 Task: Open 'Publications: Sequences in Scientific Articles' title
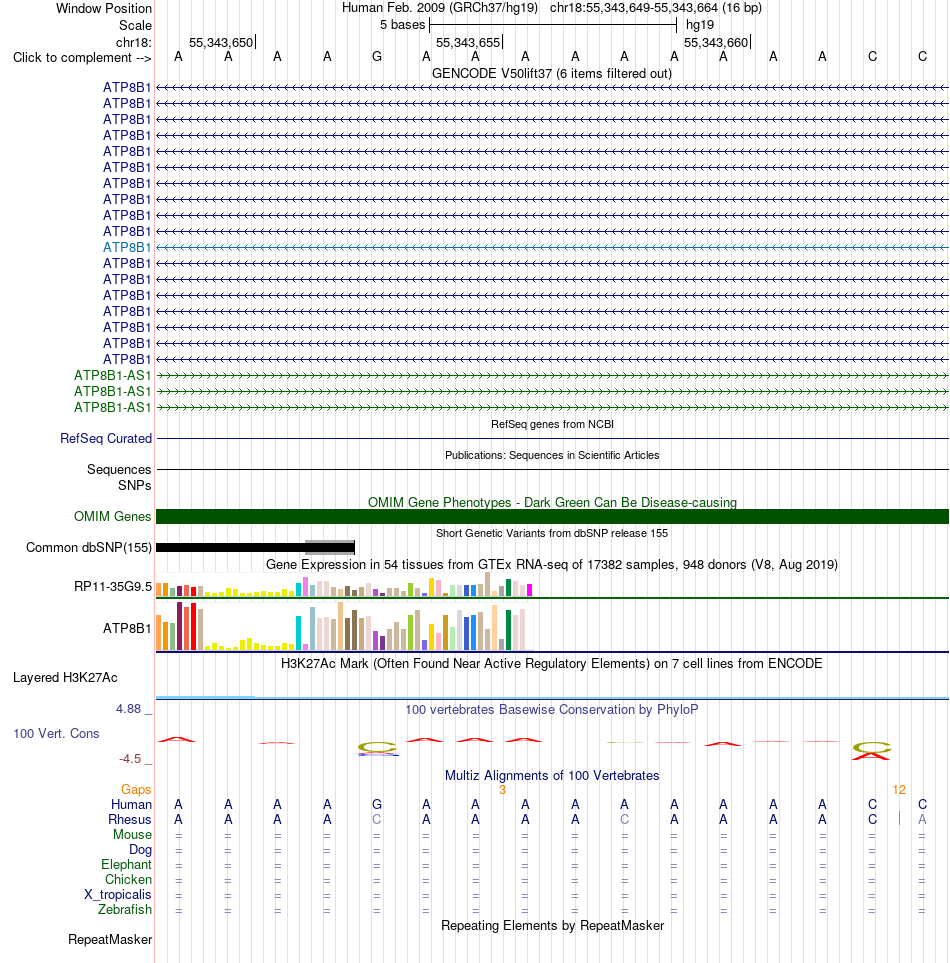coord(552,455)
